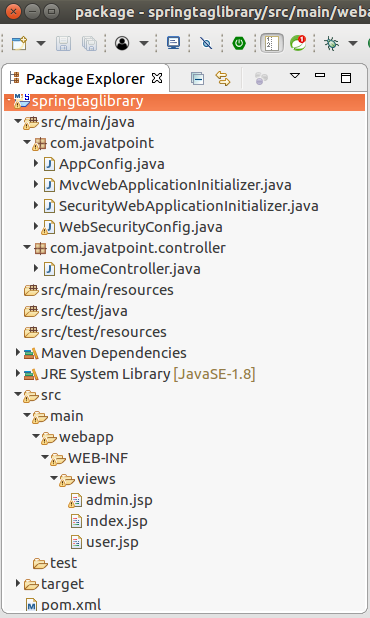This screenshot has height=618, width=370.
Task: Expand the MvcWebApplicationInitializer.java node
Action: point(36,184)
